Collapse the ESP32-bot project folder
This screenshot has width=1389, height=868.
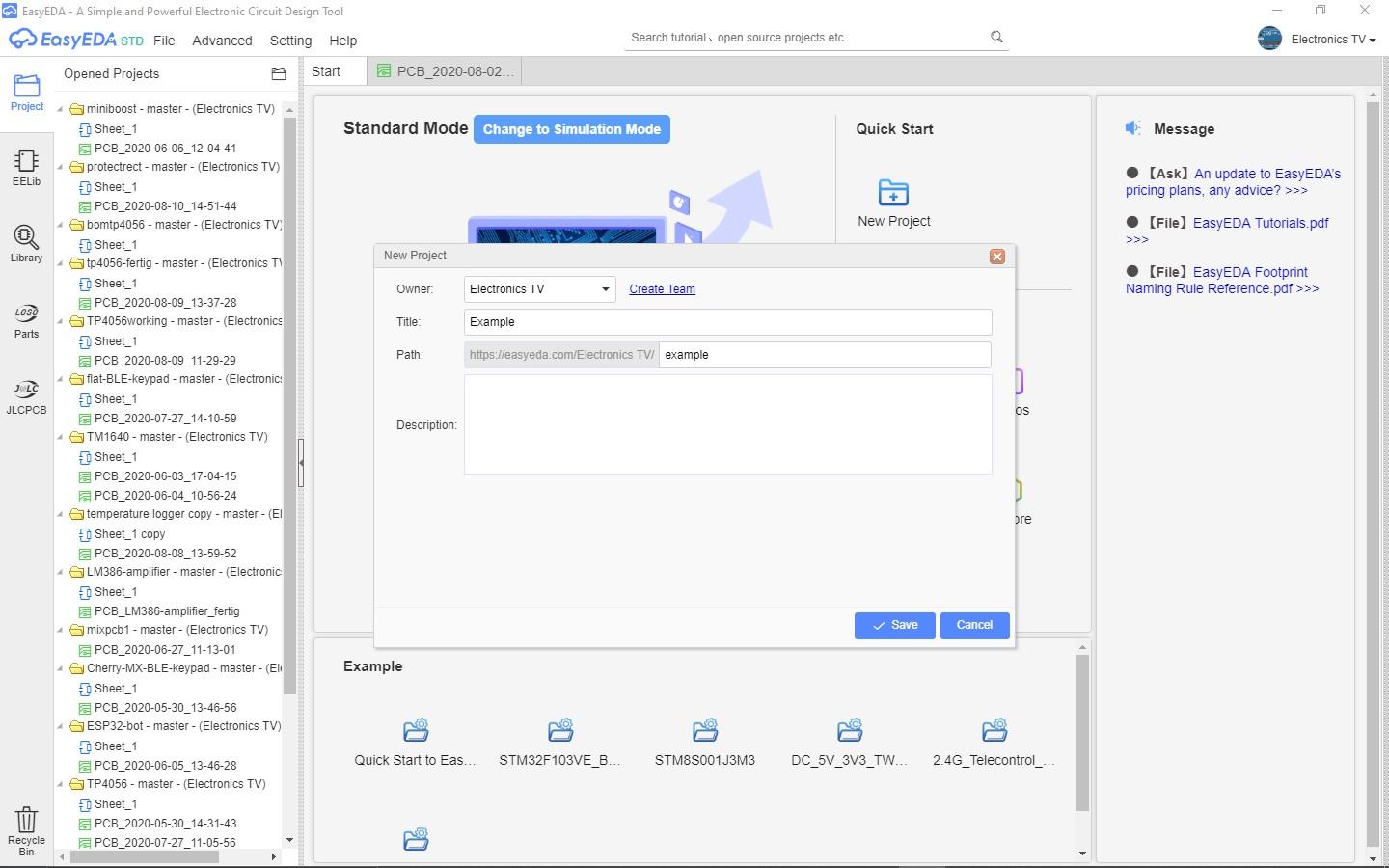coord(61,726)
